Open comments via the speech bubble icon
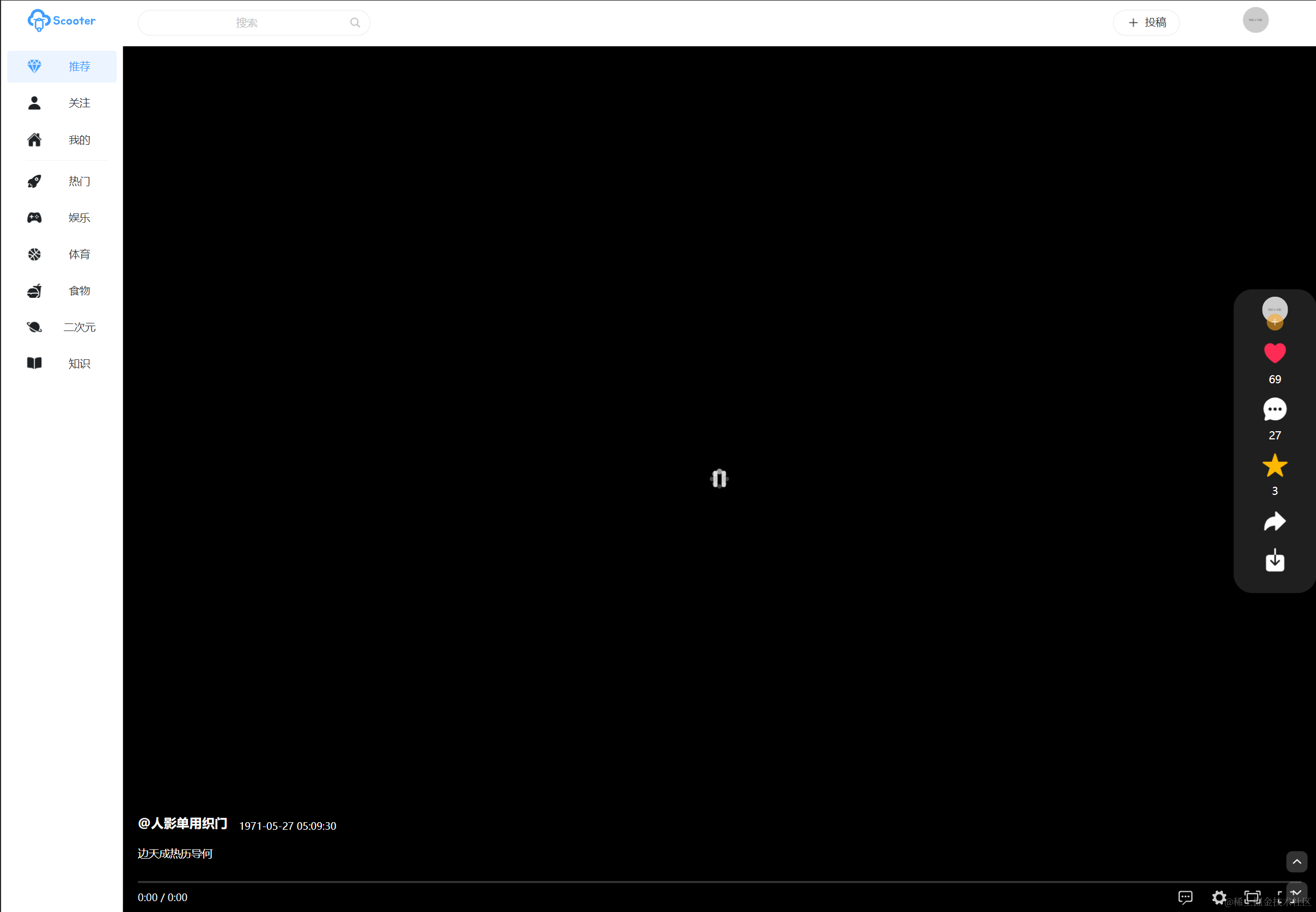 [1274, 409]
